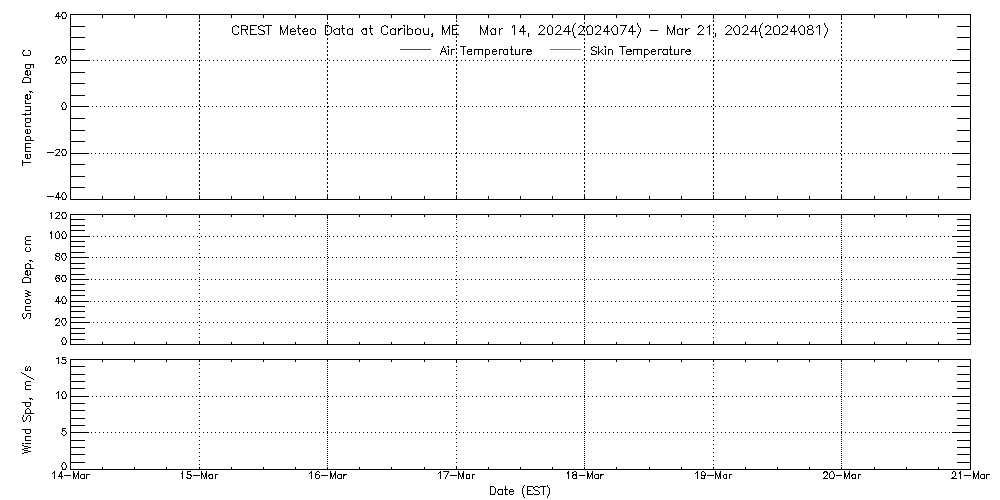The image size is (1000, 500).
Task: Click the Skin Temperature legend label
Action: pos(640,51)
